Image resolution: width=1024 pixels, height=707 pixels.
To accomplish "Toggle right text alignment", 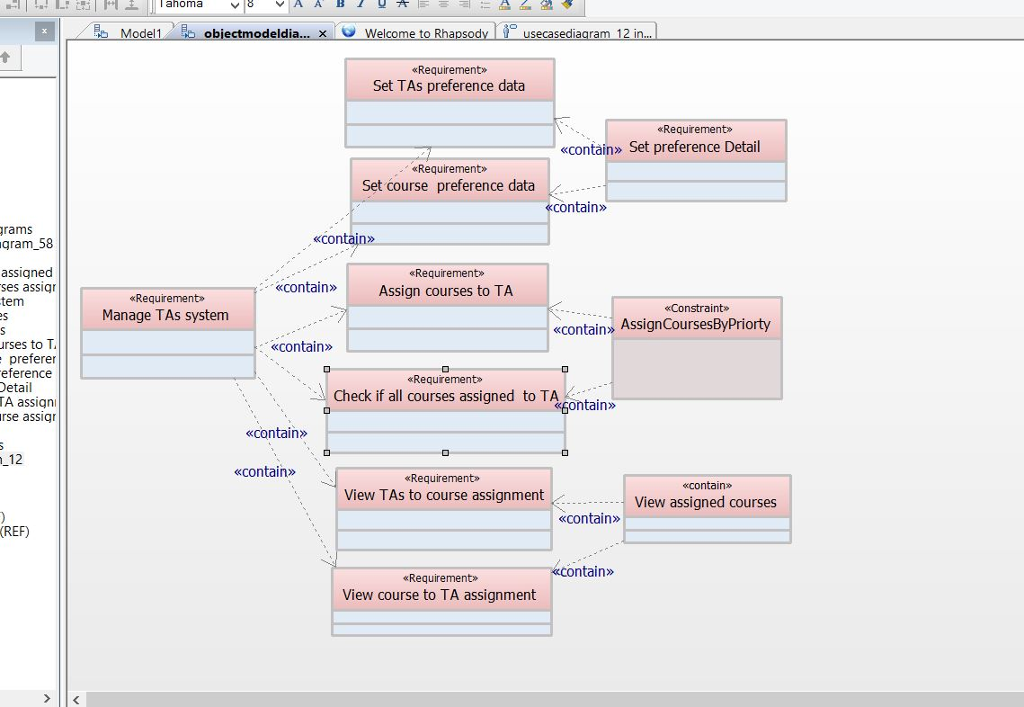I will tap(462, 7).
